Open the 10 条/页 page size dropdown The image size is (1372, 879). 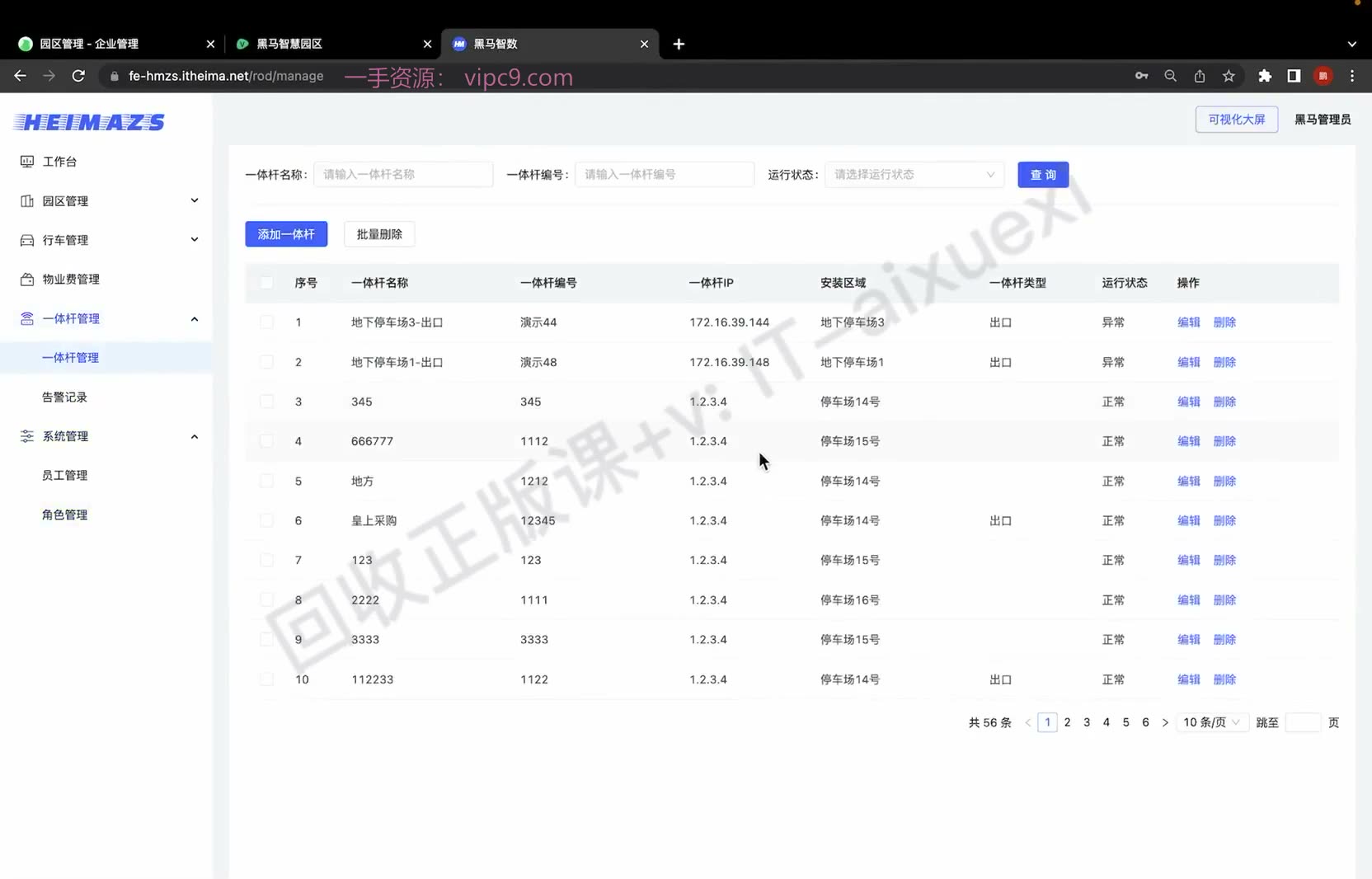pos(1211,722)
